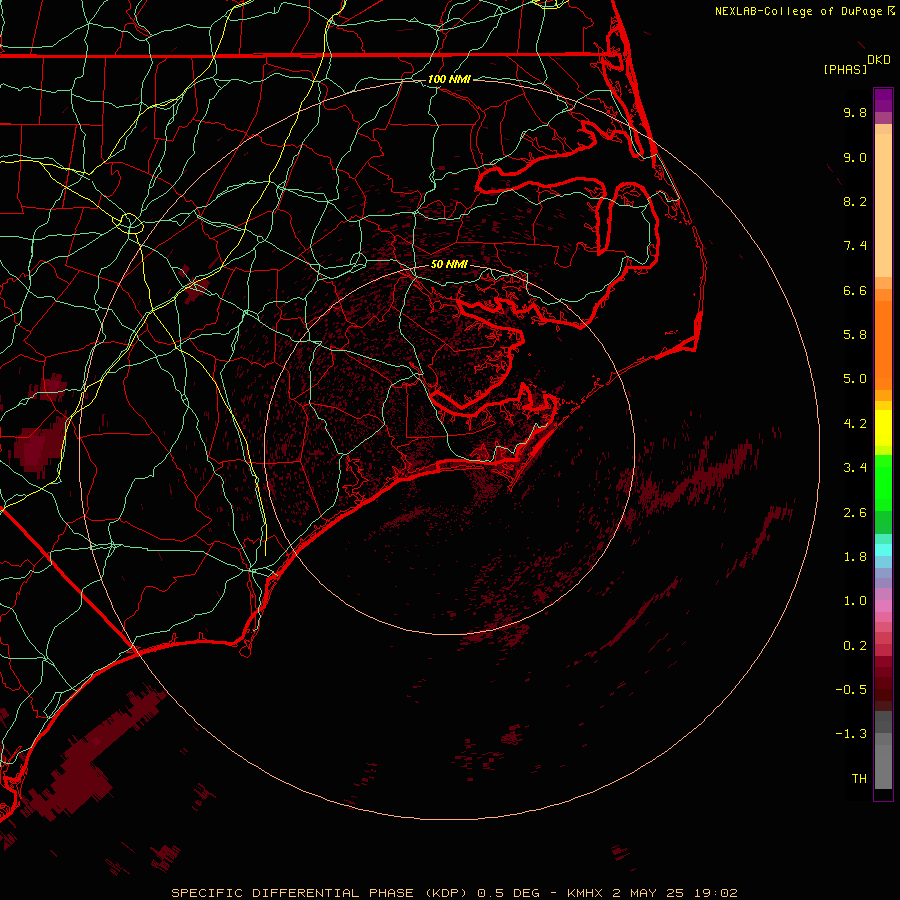Click the -0.5 scale value

(x=851, y=690)
